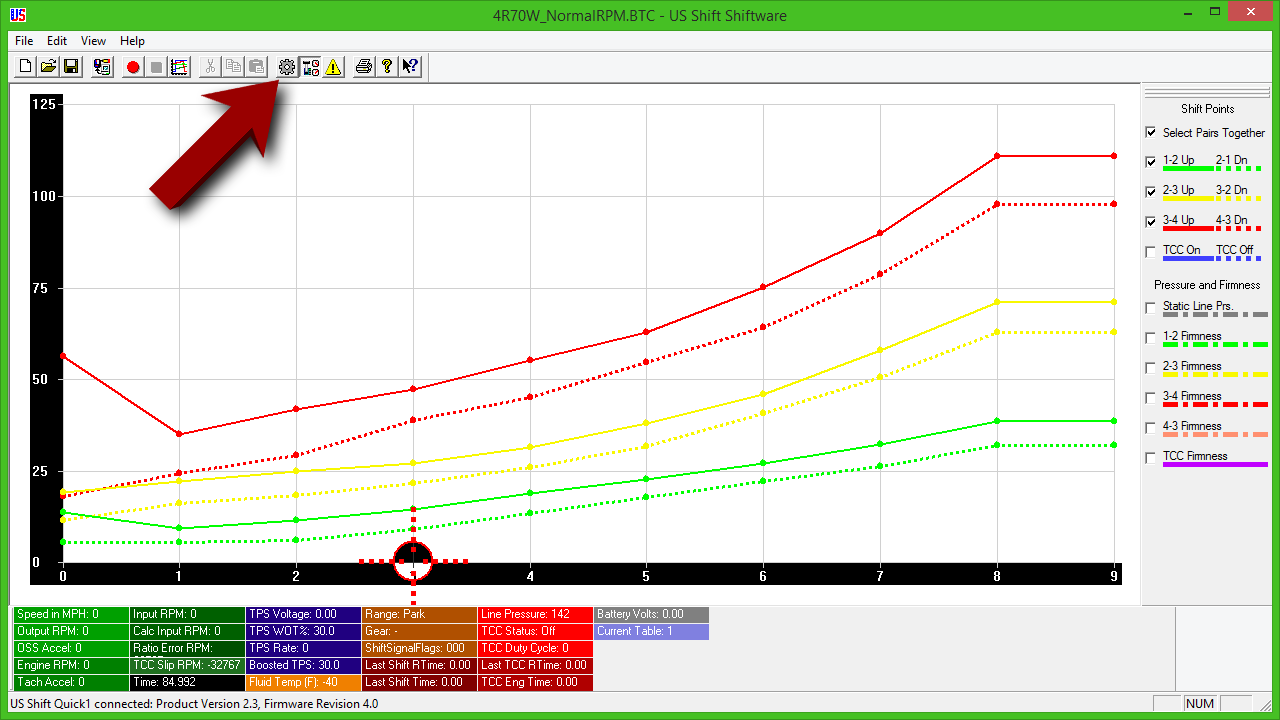The height and width of the screenshot is (720, 1280).
Task: Click the purple TCC Firmness line swatch
Action: tap(1215, 465)
